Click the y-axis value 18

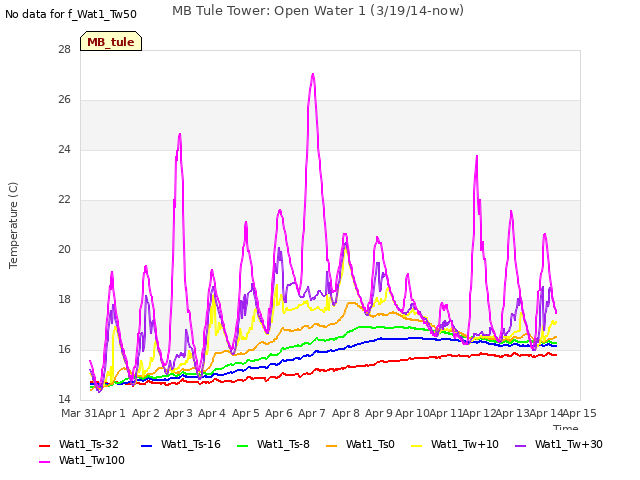[x=64, y=300]
